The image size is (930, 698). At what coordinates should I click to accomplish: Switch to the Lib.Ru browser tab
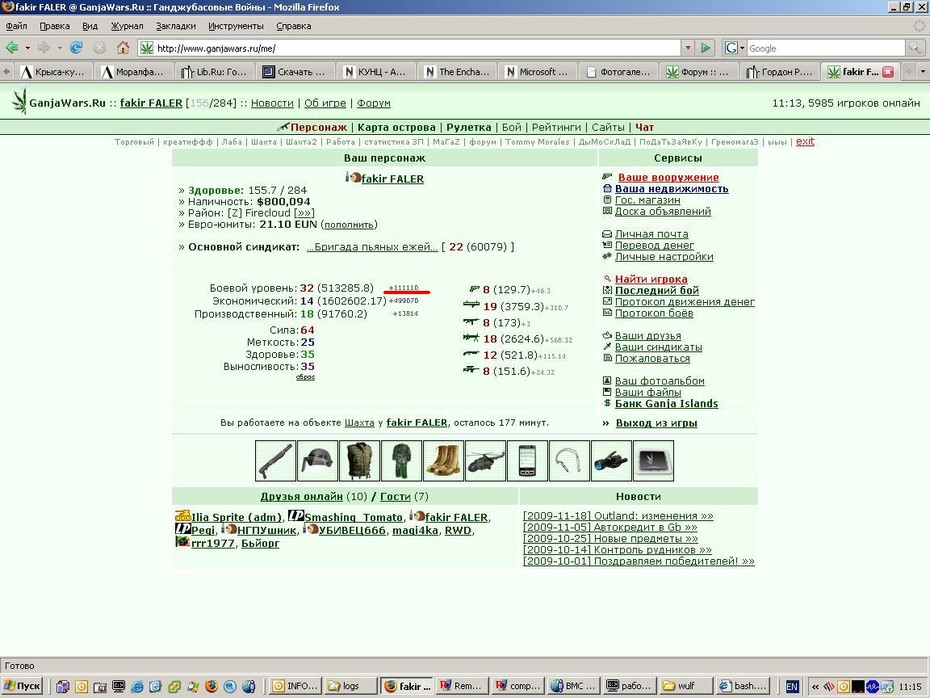214,72
